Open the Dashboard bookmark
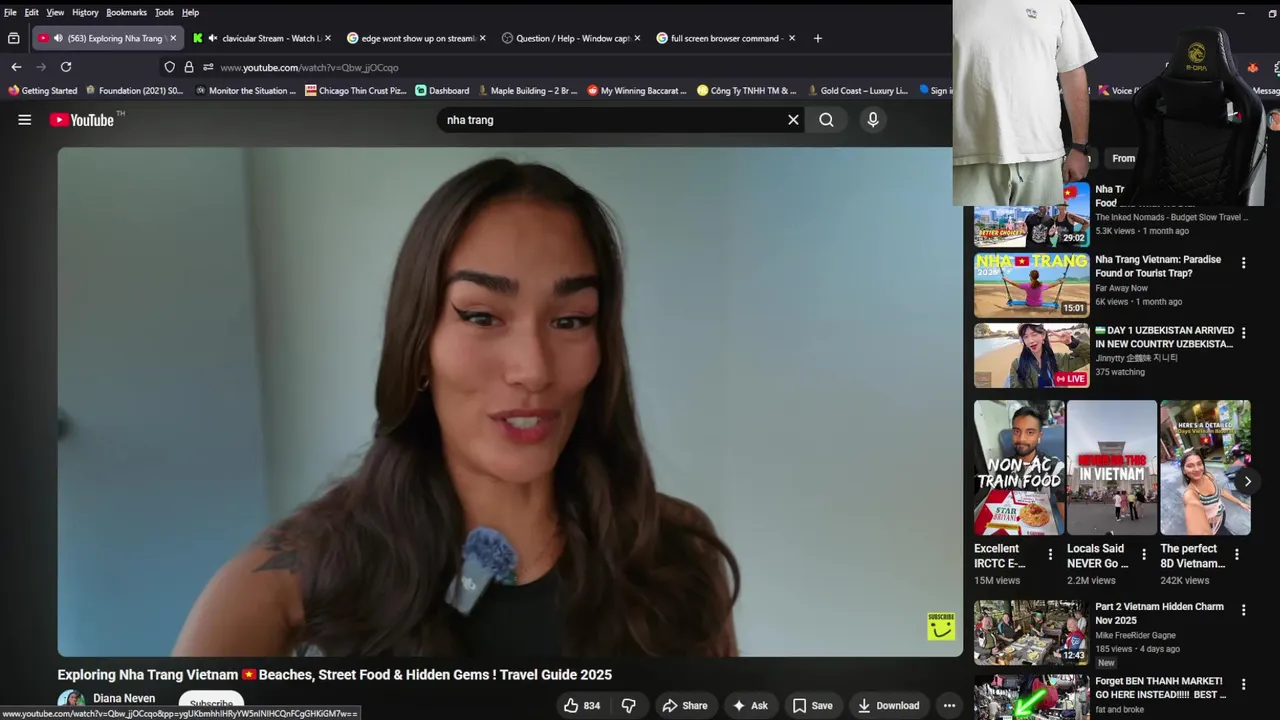 pyautogui.click(x=442, y=90)
